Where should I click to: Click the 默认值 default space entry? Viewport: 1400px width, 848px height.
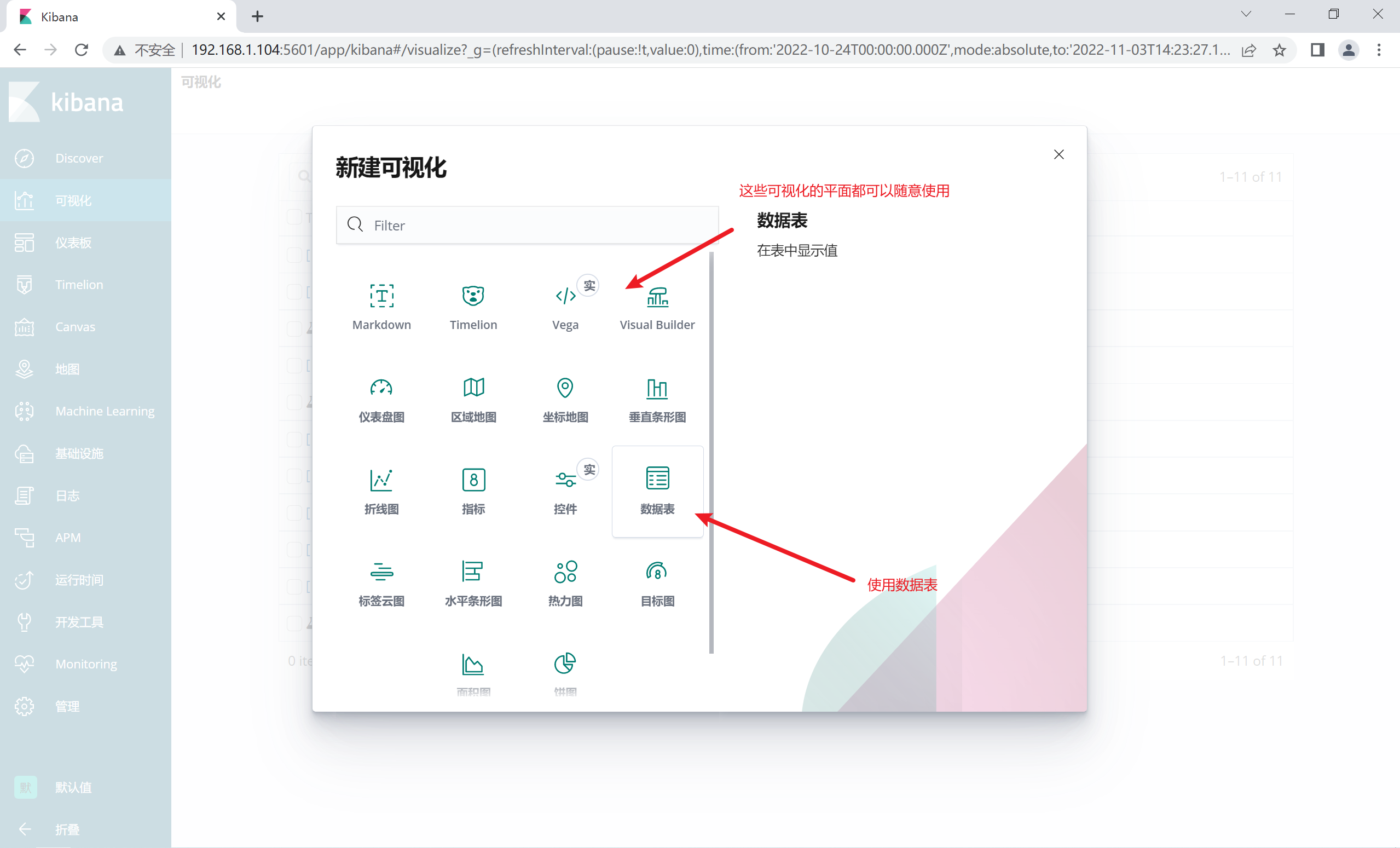(x=85, y=787)
